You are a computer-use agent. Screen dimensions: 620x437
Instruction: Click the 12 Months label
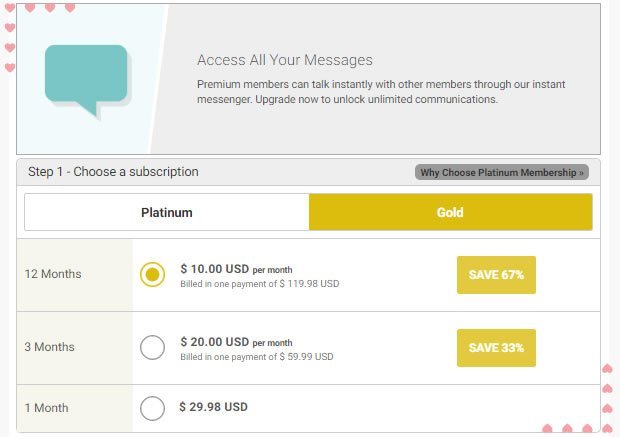click(x=53, y=274)
